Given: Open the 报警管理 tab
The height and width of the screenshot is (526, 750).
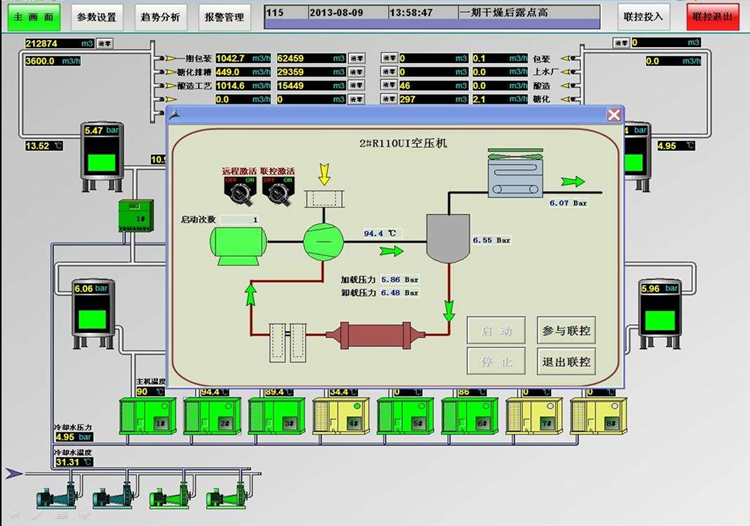Looking at the screenshot, I should tap(224, 17).
